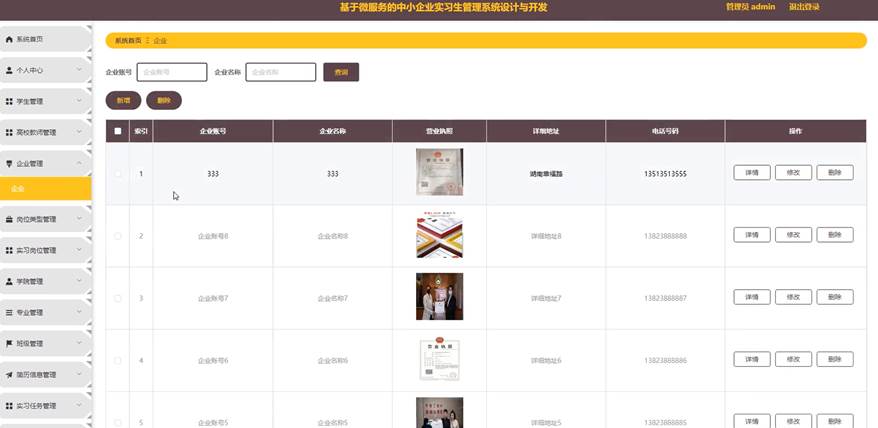The height and width of the screenshot is (428, 878).
Task: Click the 查询 search button
Action: [341, 72]
